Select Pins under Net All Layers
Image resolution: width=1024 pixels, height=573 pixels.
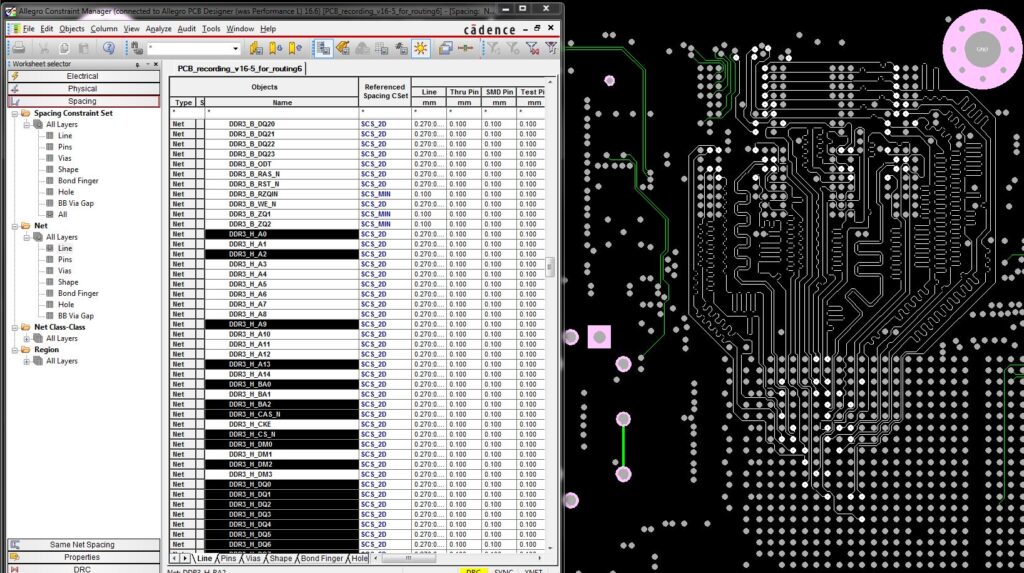click(x=64, y=259)
